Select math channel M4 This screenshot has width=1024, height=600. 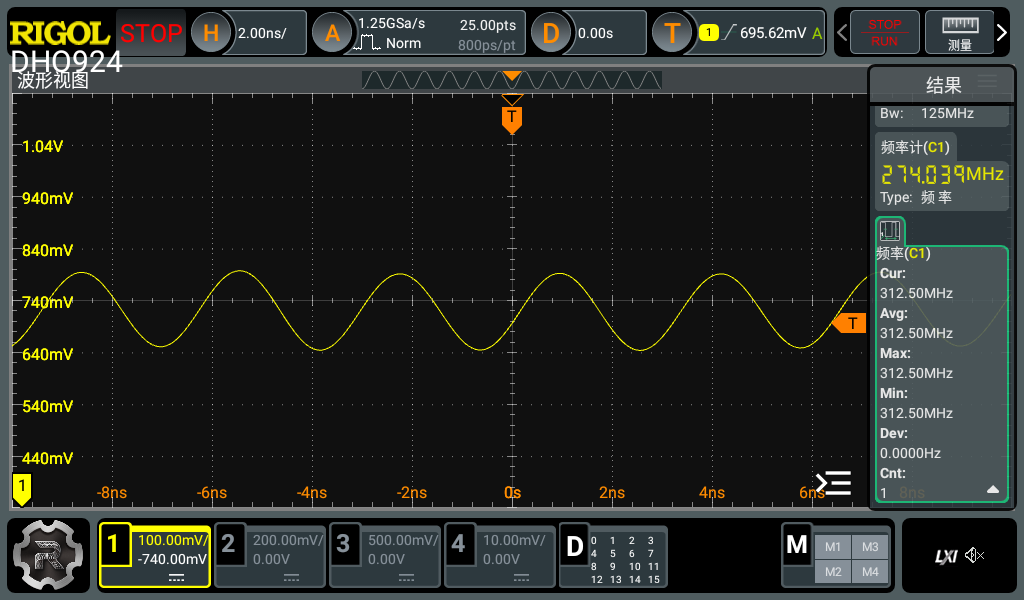tap(870, 572)
